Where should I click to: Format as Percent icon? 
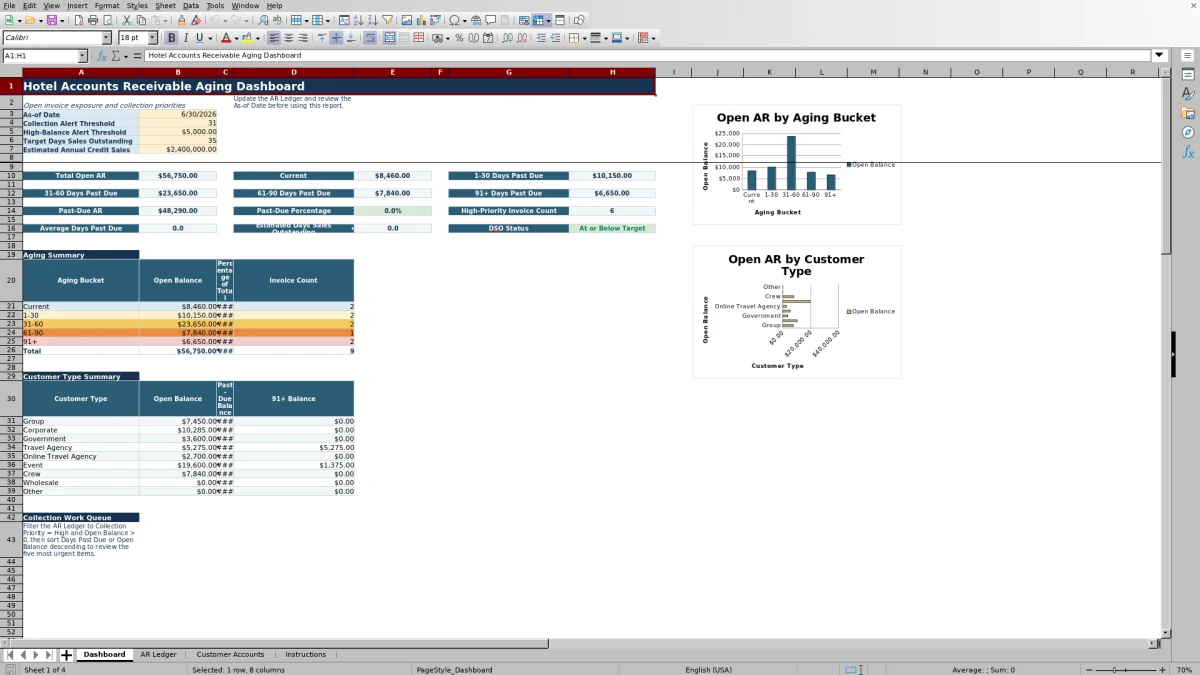(x=459, y=38)
